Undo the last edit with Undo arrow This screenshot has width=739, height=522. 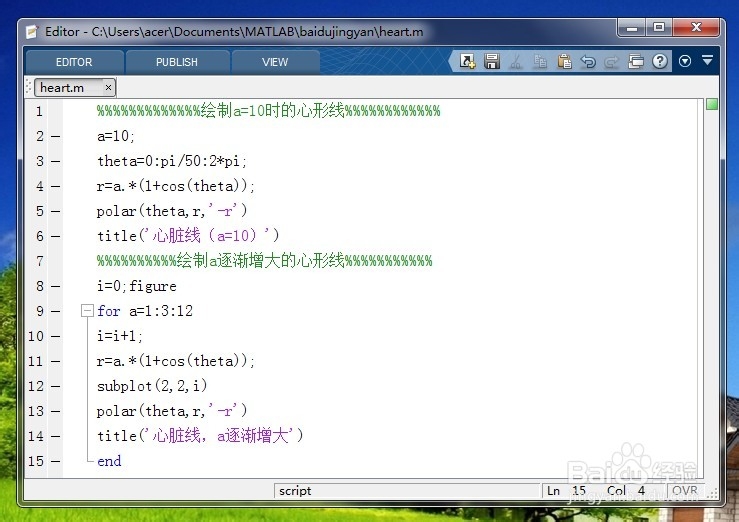[588, 61]
